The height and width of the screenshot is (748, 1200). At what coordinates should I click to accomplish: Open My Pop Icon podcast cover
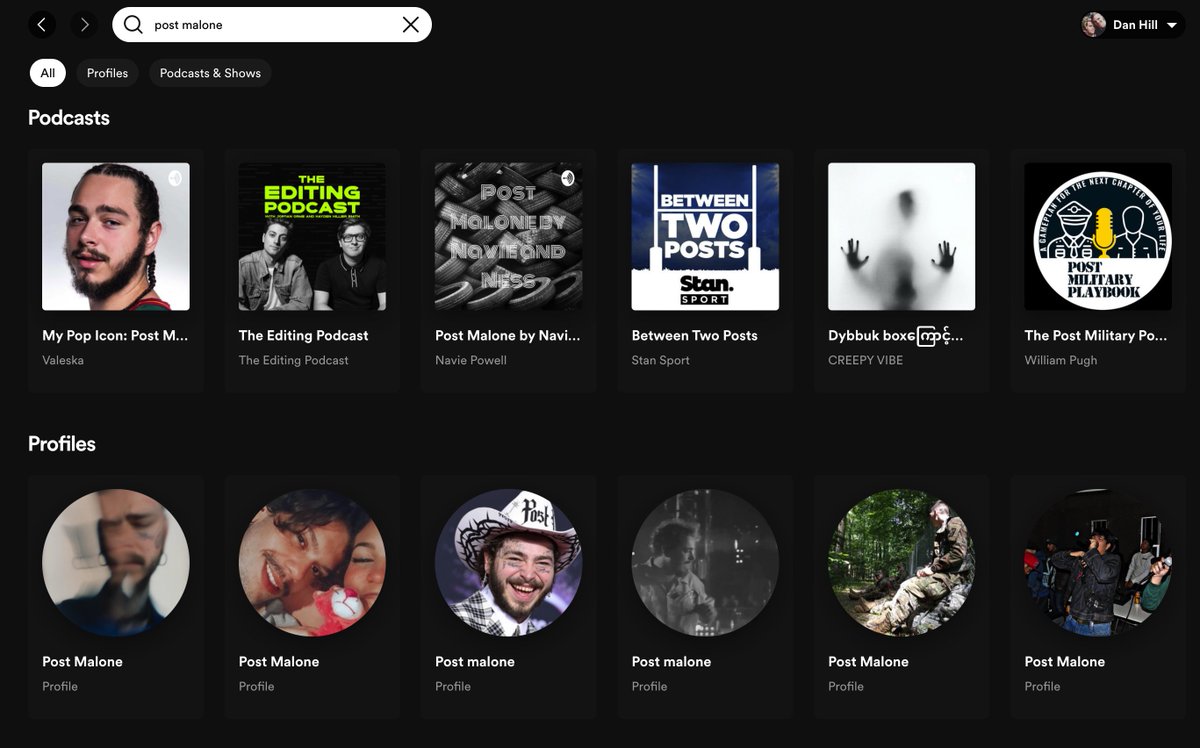pyautogui.click(x=116, y=237)
